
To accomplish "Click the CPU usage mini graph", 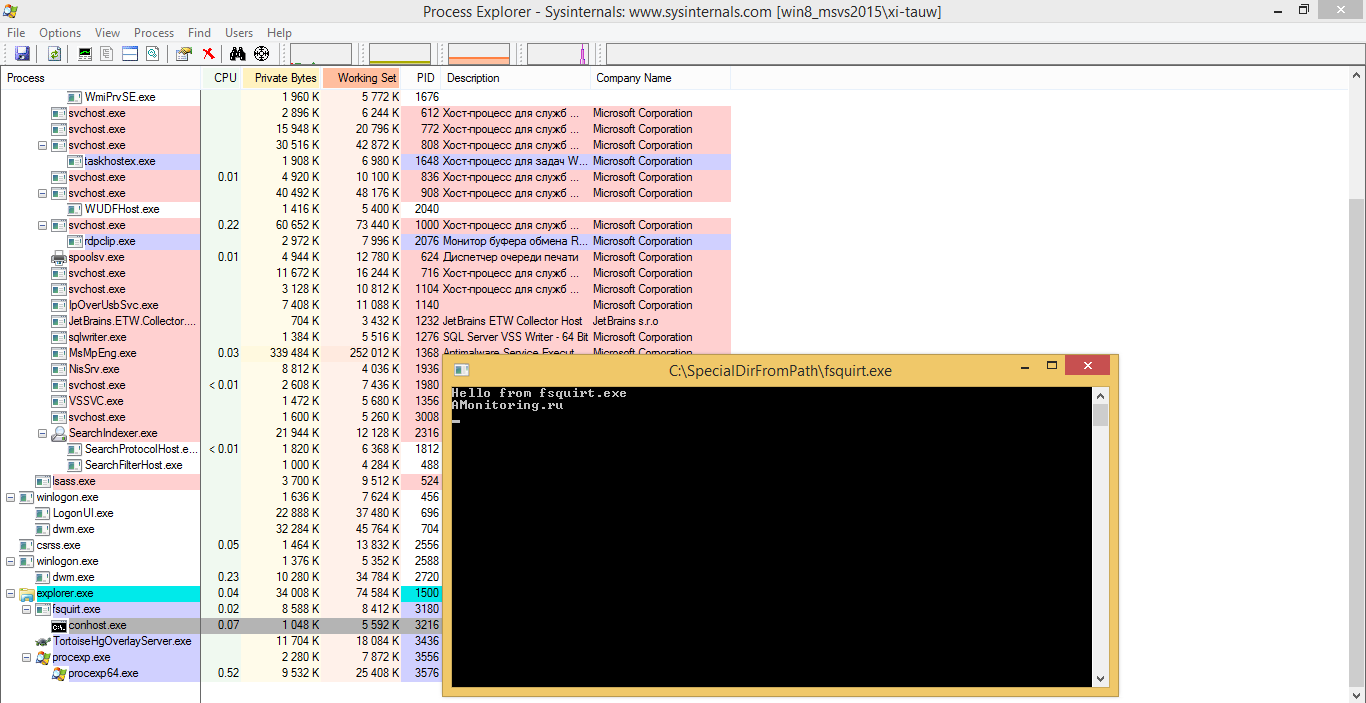I will point(321,54).
